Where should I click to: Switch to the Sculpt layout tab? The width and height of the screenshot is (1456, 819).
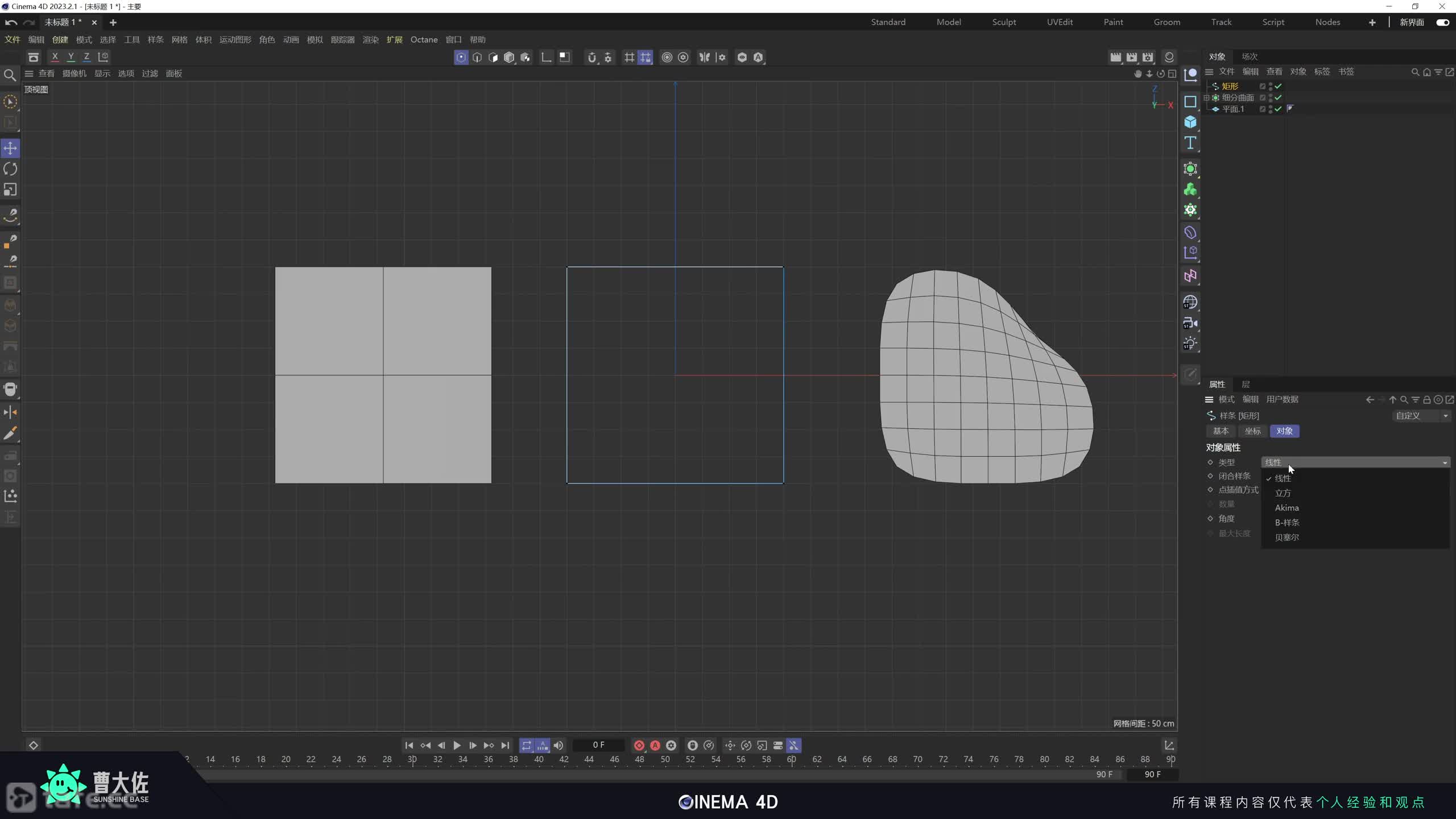pyautogui.click(x=1004, y=22)
